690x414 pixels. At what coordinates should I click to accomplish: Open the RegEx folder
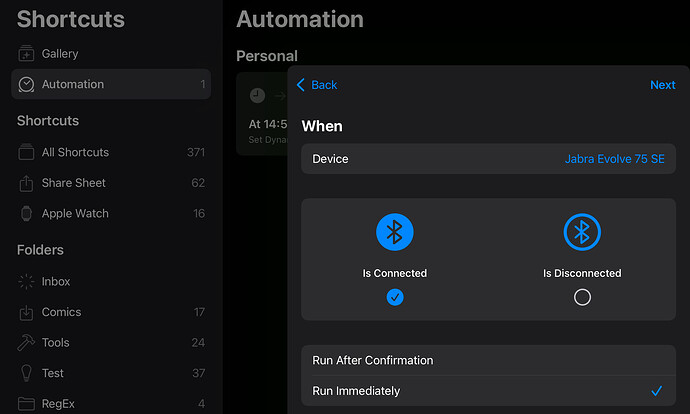(x=111, y=403)
